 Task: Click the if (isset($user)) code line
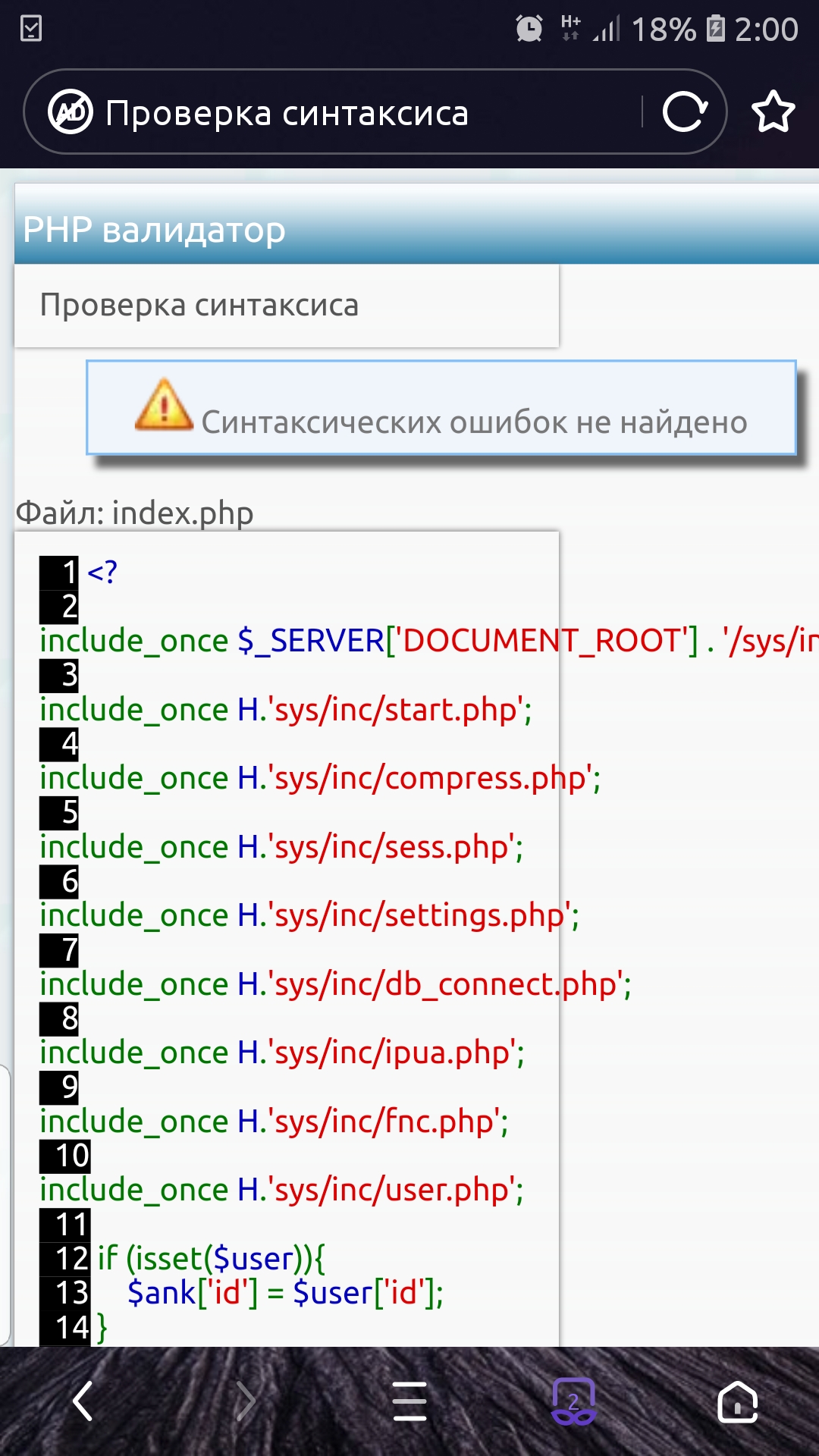[211, 1259]
